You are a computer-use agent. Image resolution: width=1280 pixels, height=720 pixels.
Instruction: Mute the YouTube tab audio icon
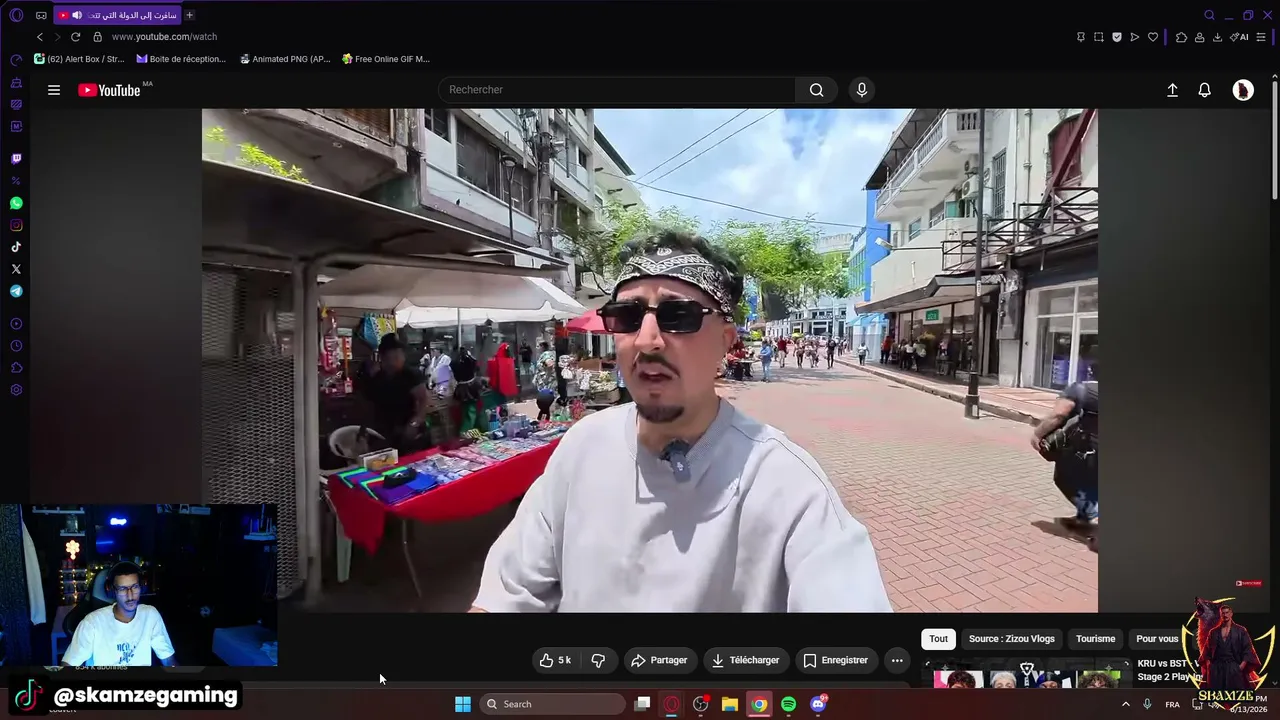point(77,15)
